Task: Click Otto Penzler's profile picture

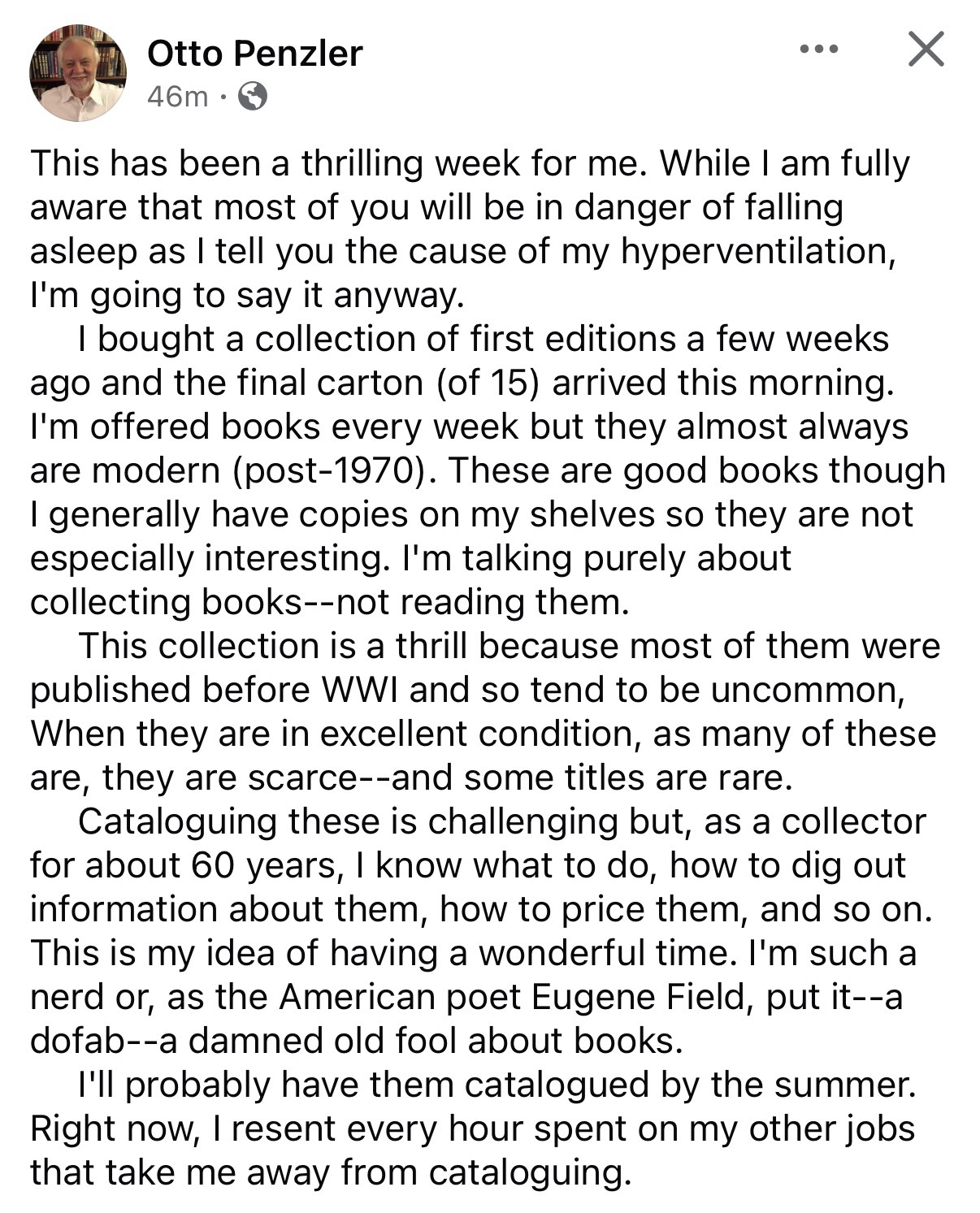Action: coord(78,72)
